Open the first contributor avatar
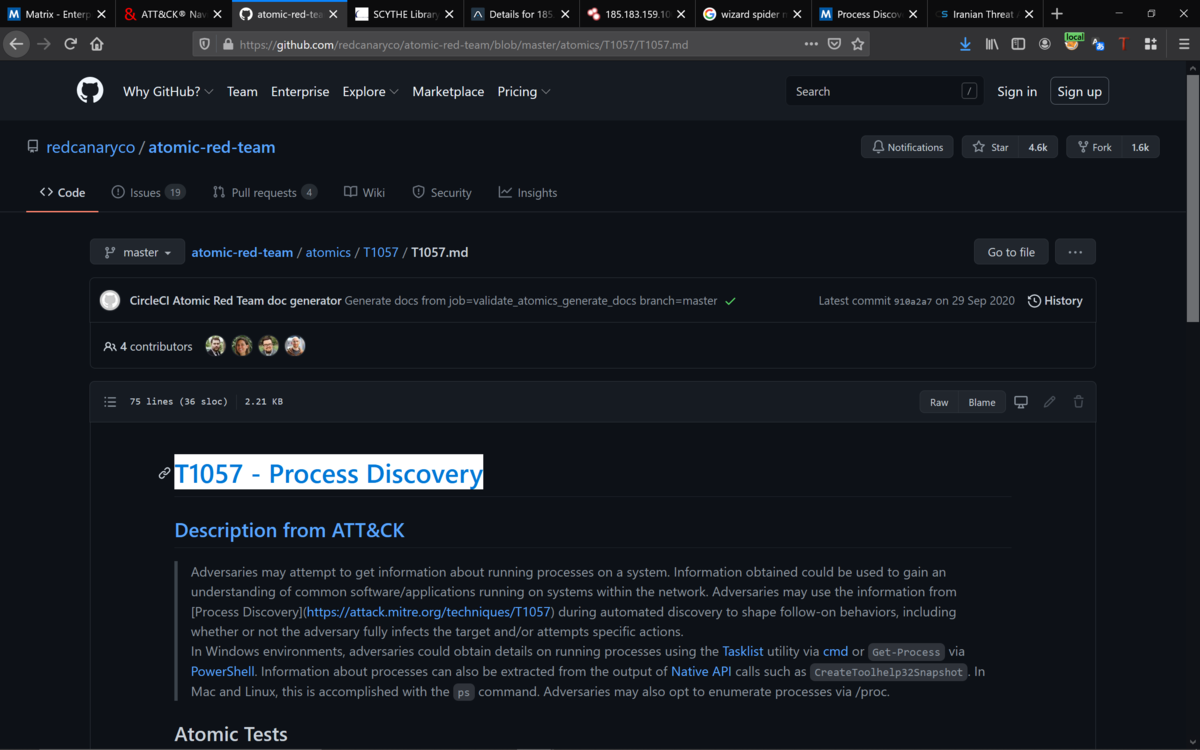 tap(215, 346)
